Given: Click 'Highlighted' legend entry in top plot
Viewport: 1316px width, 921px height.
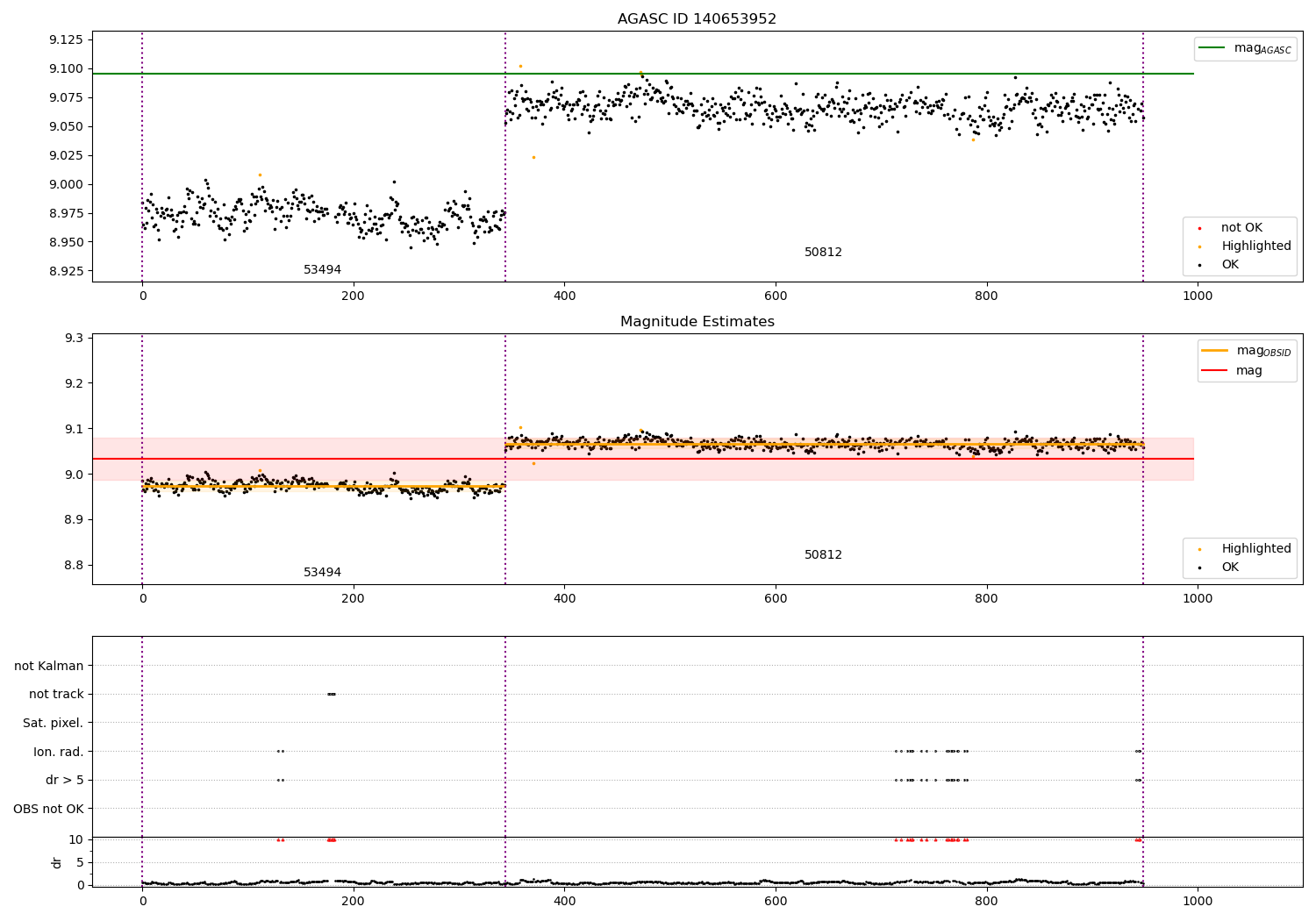Looking at the screenshot, I should pos(1255,246).
